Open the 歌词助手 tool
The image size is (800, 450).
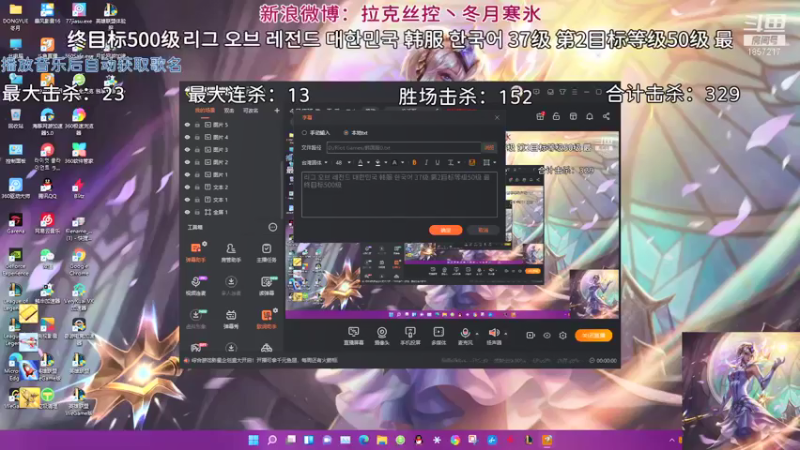(x=266, y=319)
